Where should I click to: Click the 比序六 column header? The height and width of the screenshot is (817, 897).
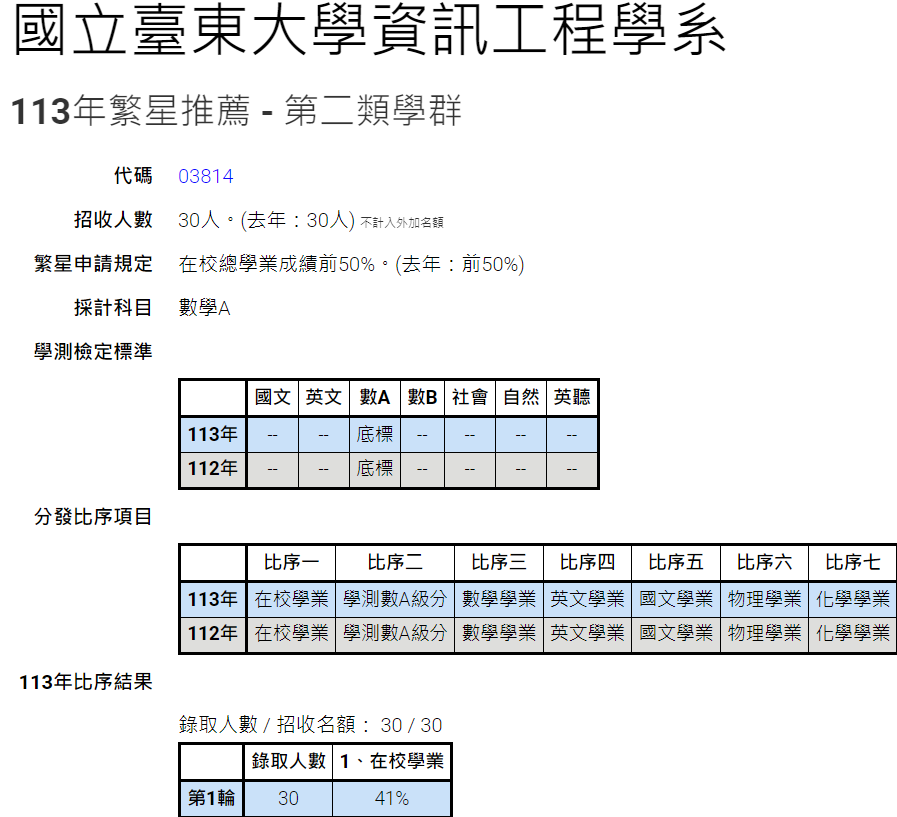(x=764, y=562)
